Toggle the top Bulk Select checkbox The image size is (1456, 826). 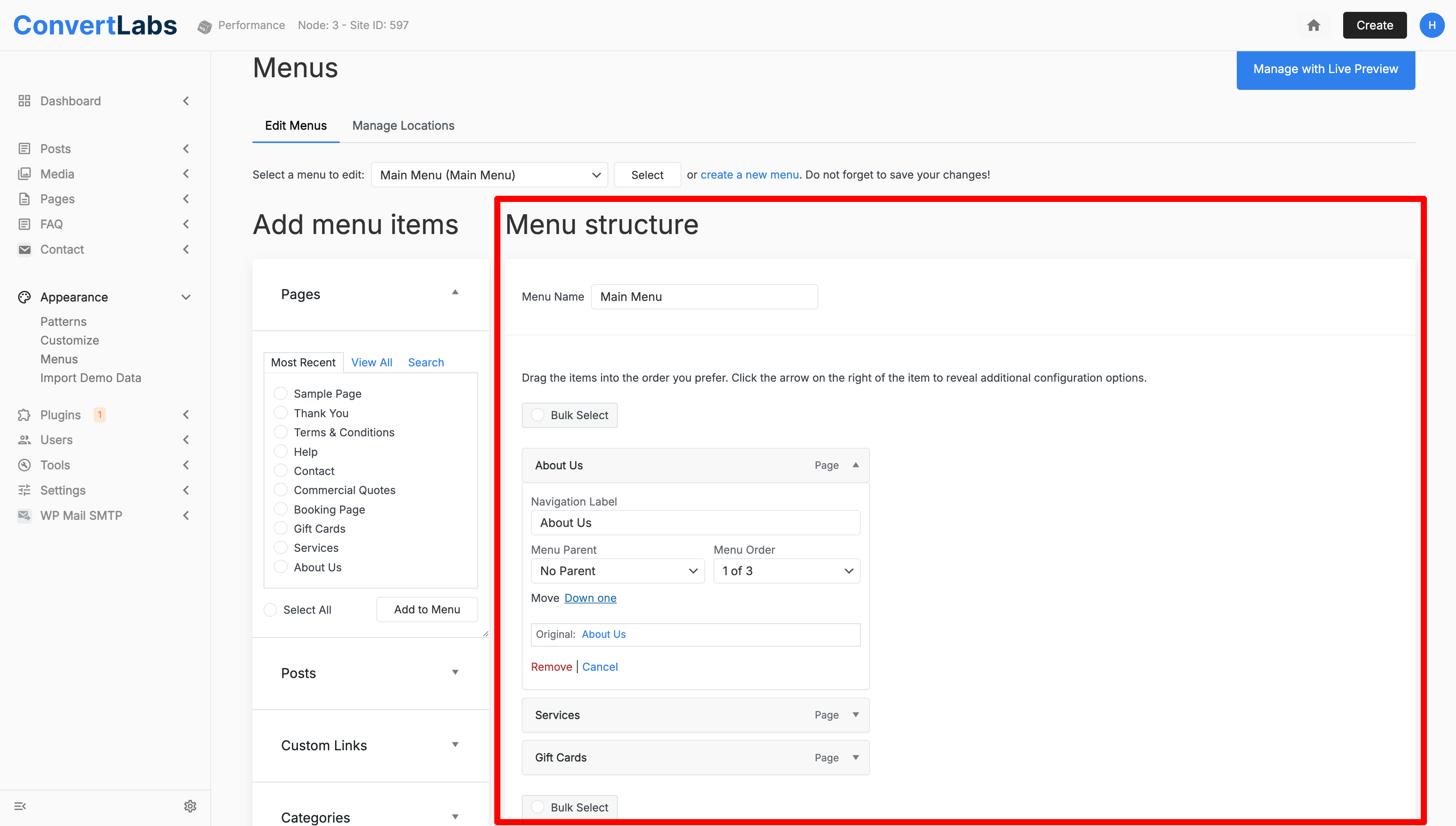tap(537, 415)
